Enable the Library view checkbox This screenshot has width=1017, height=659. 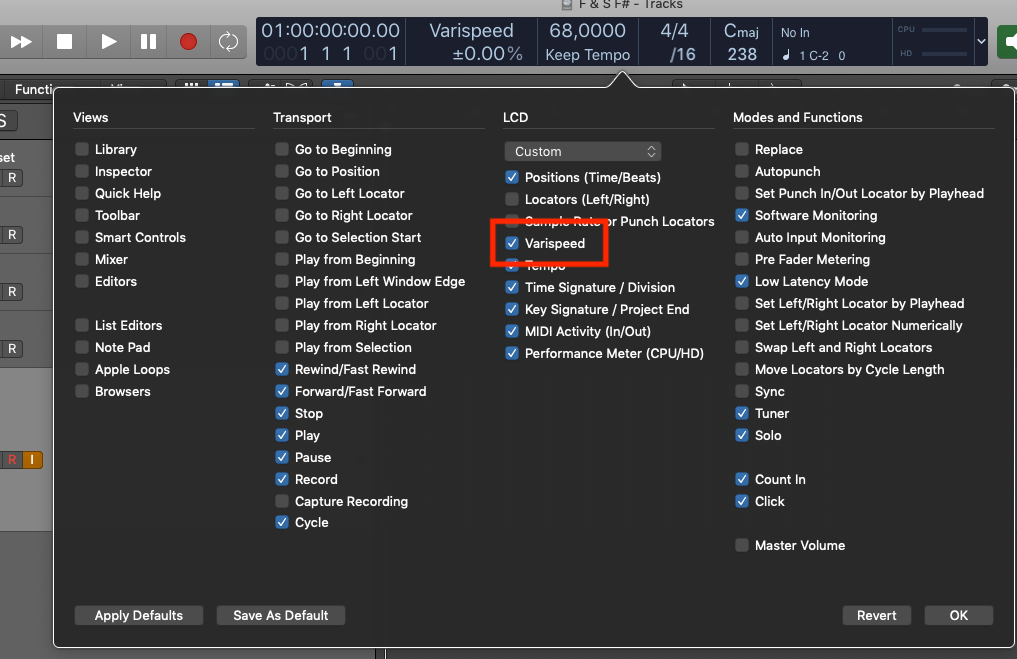(82, 149)
